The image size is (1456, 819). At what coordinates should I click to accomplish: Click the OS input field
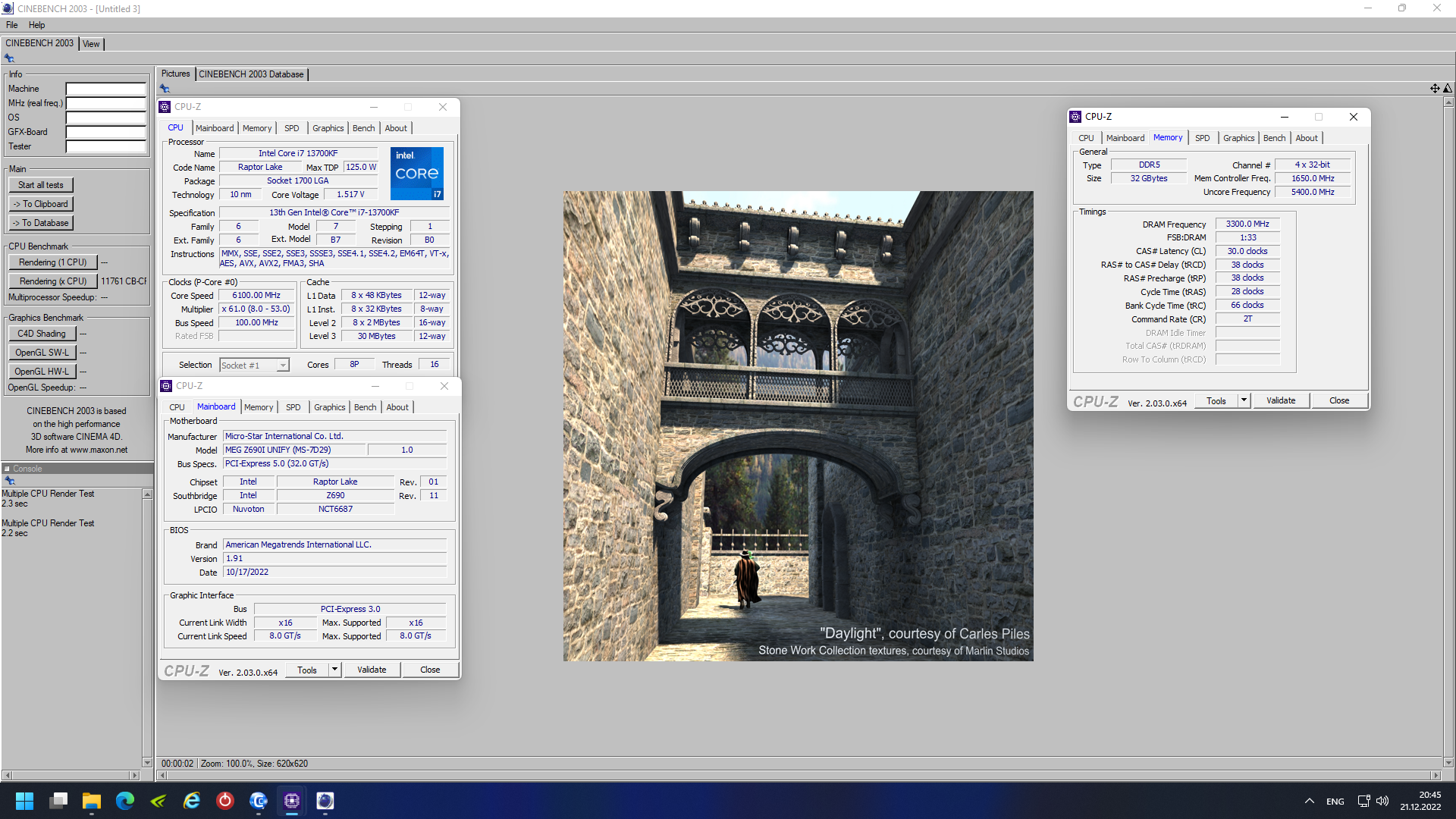[105, 118]
